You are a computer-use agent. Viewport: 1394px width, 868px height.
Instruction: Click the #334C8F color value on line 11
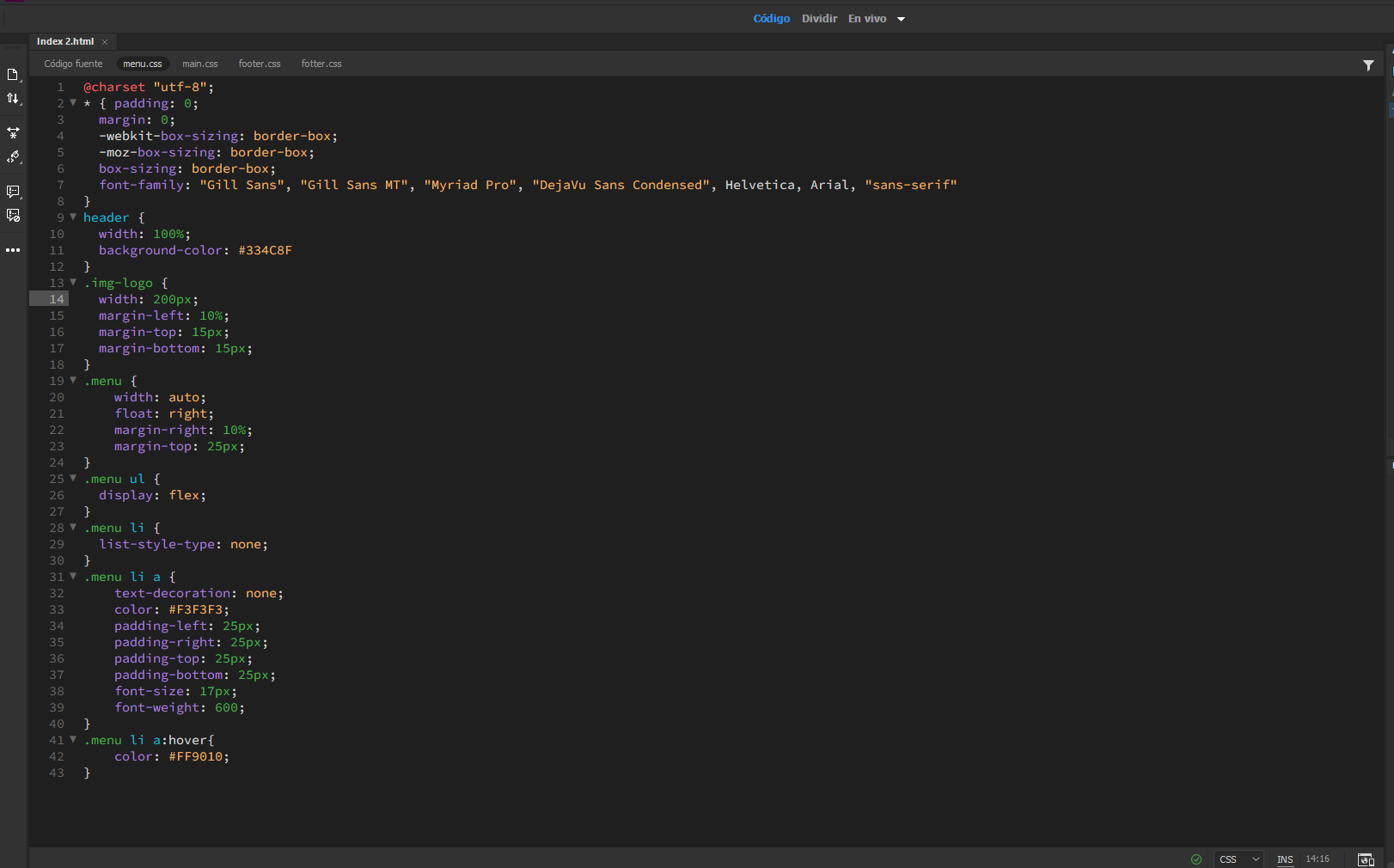[266, 251]
